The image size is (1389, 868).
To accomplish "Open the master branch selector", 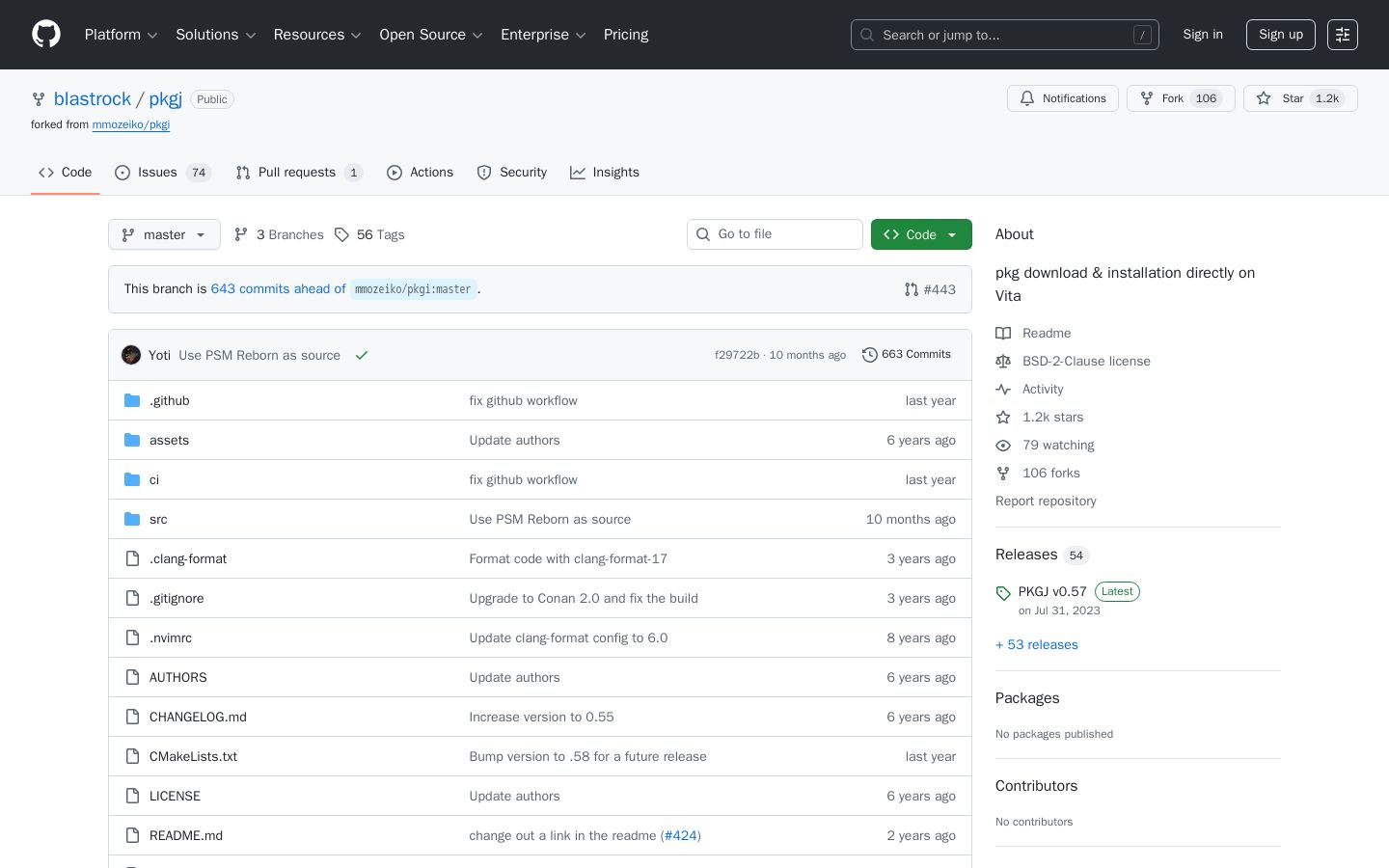I will click(164, 234).
